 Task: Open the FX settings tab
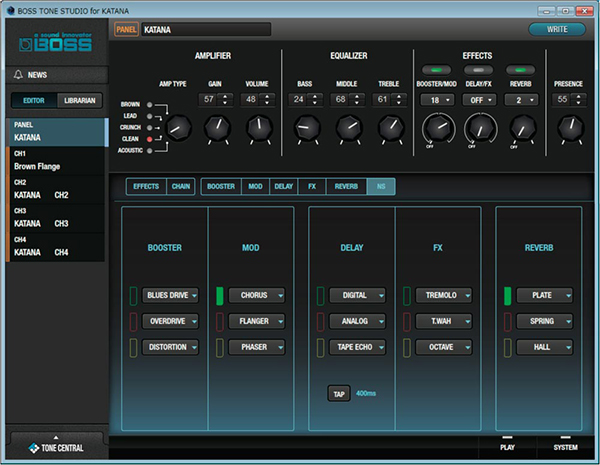(312, 186)
